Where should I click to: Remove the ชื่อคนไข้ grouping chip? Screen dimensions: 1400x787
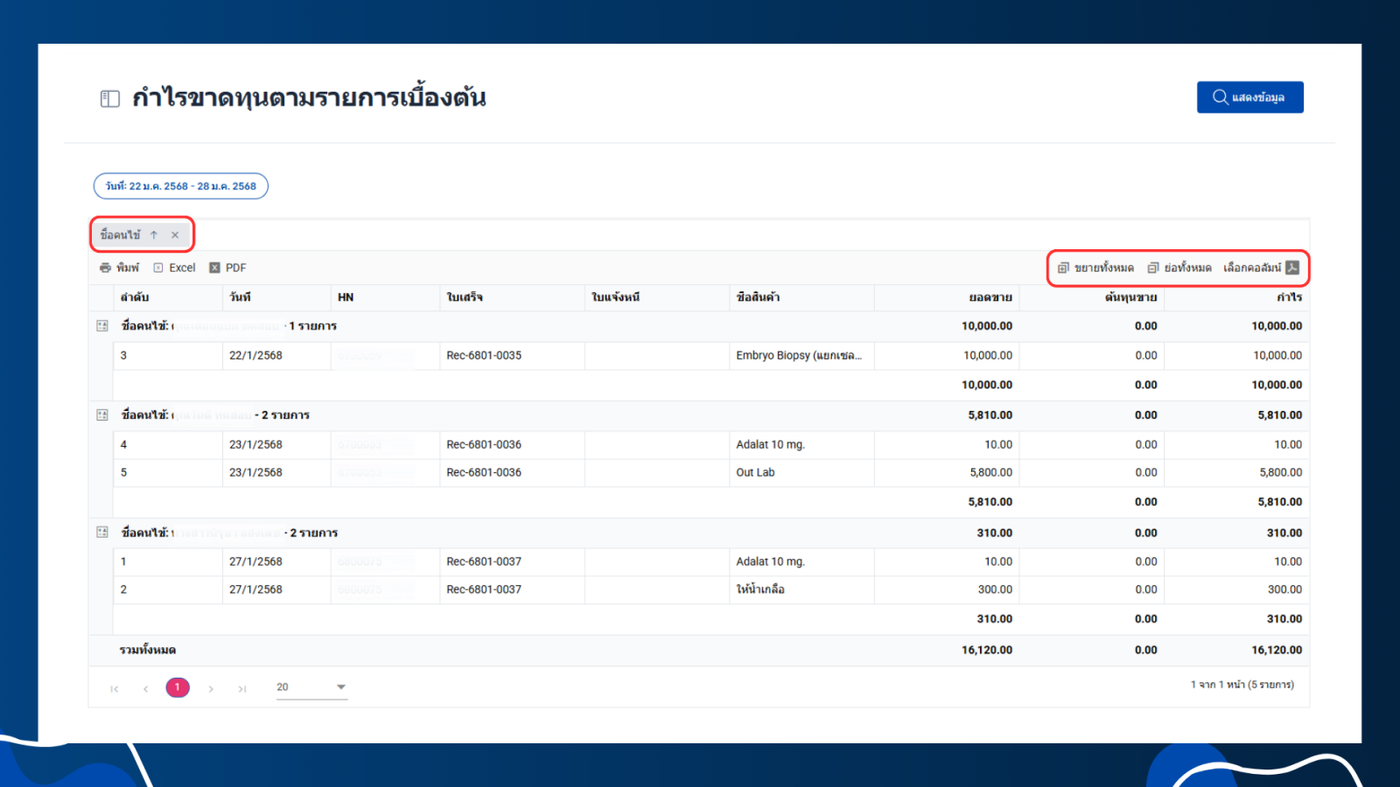click(x=175, y=235)
